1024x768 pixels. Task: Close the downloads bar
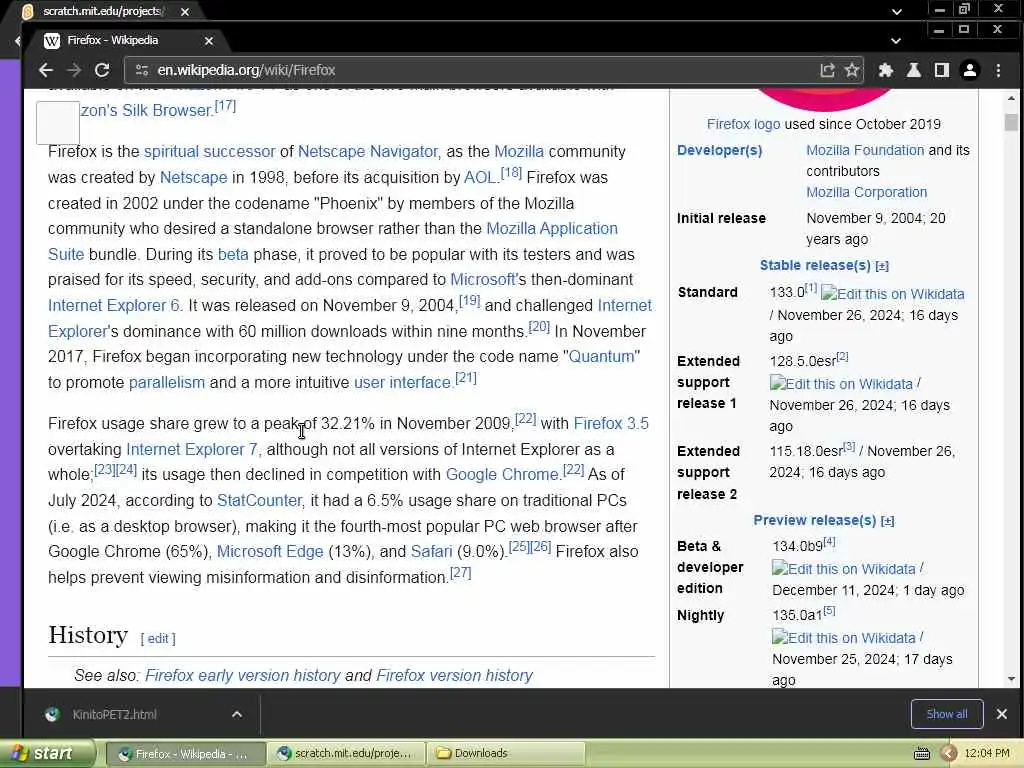(1002, 714)
